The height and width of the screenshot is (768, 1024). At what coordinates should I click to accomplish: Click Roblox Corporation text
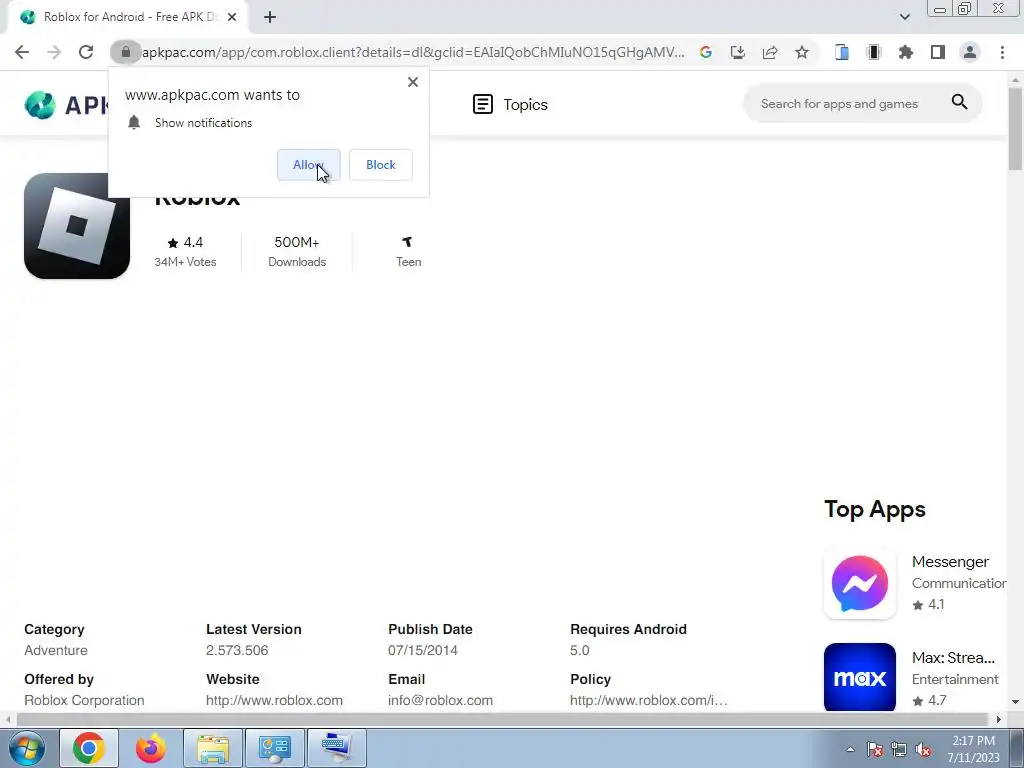pos(84,700)
